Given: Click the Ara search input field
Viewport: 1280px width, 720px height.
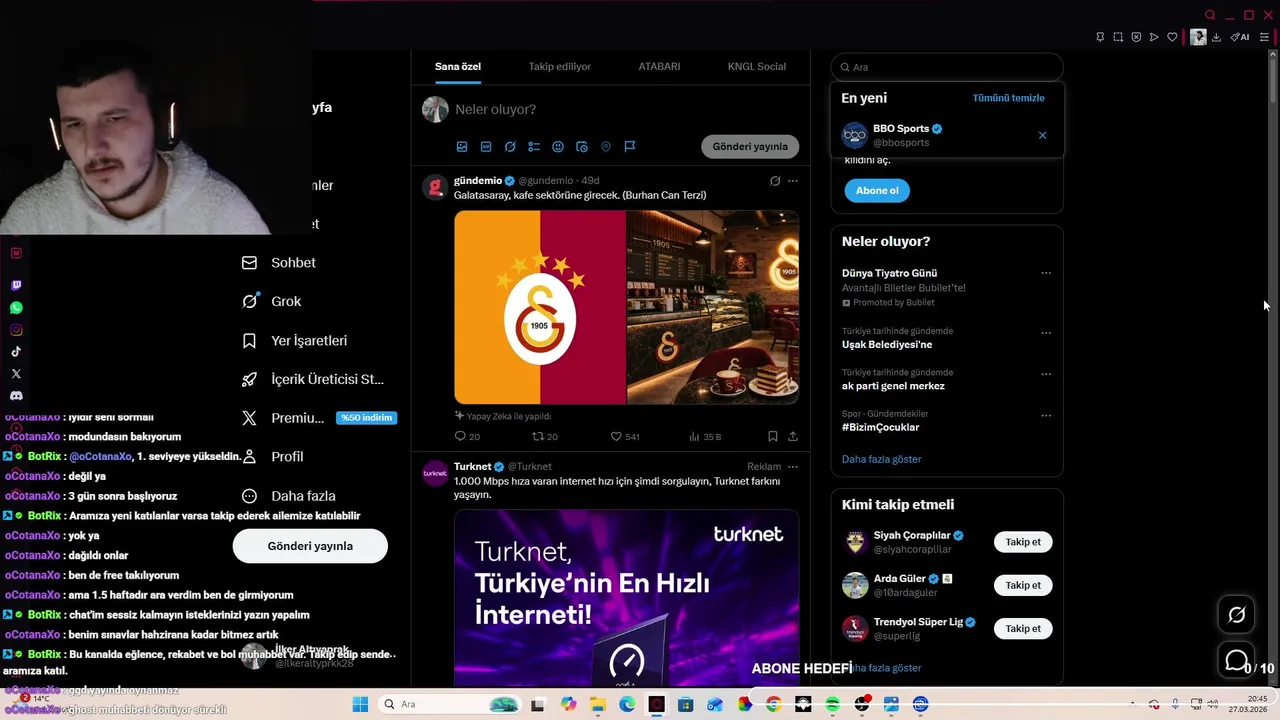Looking at the screenshot, I should pyautogui.click(x=947, y=67).
